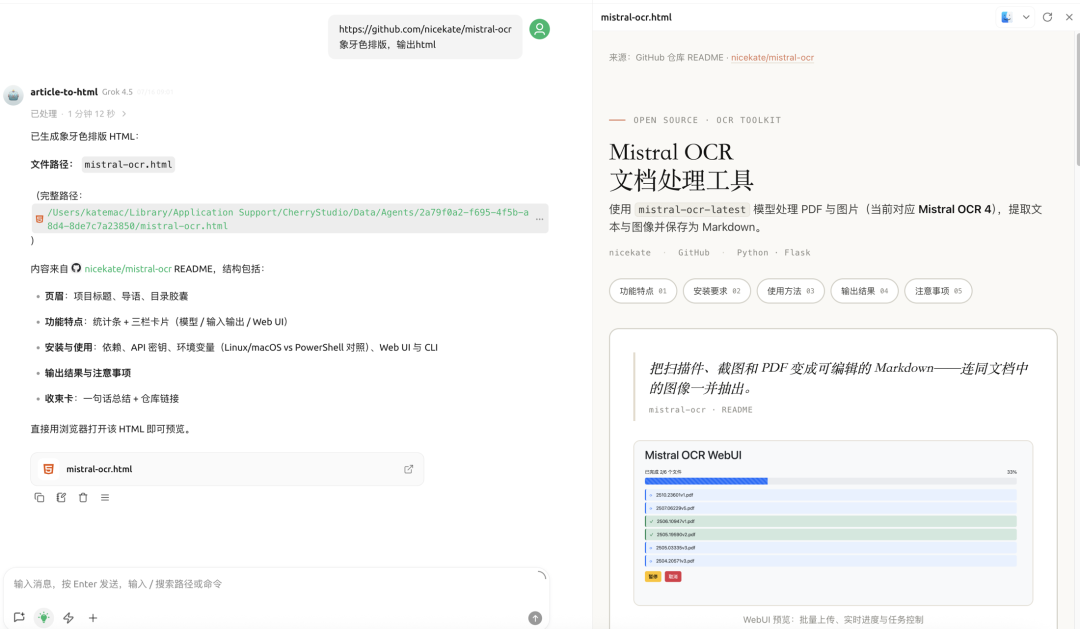Edit the assistant message via notepad-pencil icon
This screenshot has height=629, width=1080.
tap(61, 497)
